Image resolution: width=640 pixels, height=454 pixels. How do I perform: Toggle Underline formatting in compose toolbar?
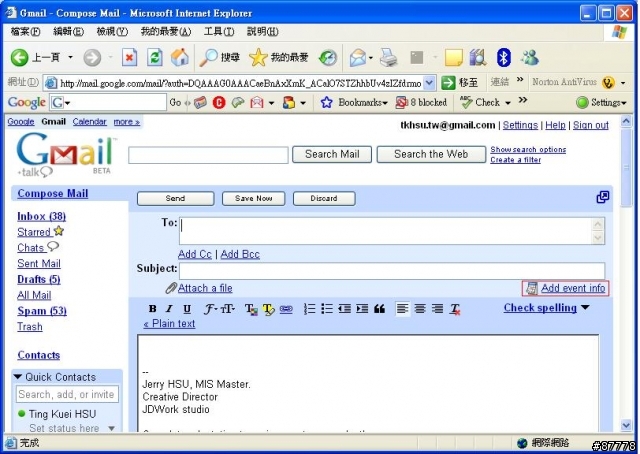pos(187,309)
